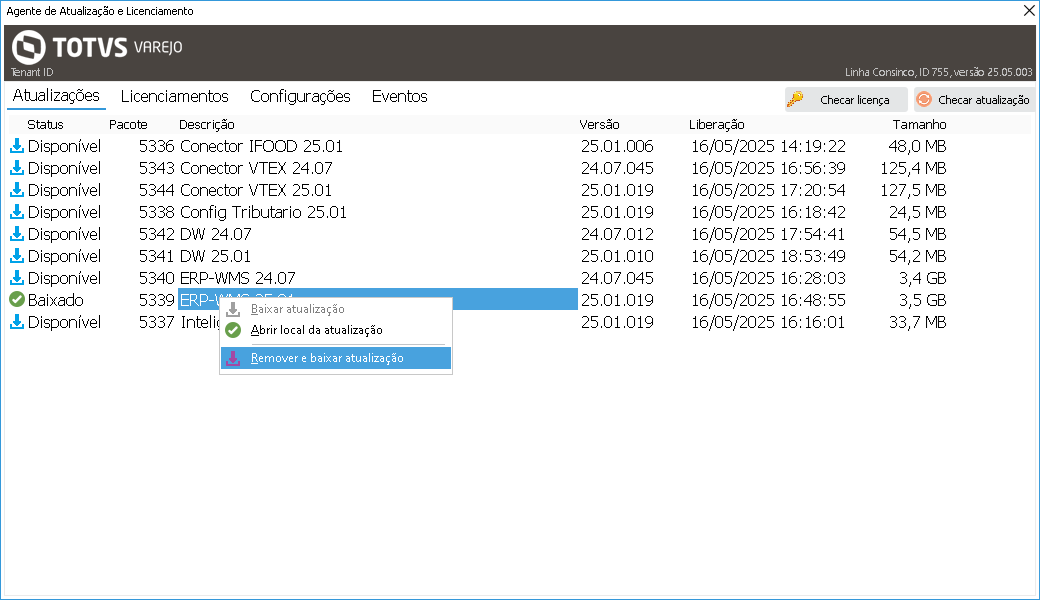This screenshot has width=1040, height=600.
Task: Open the Configurações tab
Action: click(300, 97)
